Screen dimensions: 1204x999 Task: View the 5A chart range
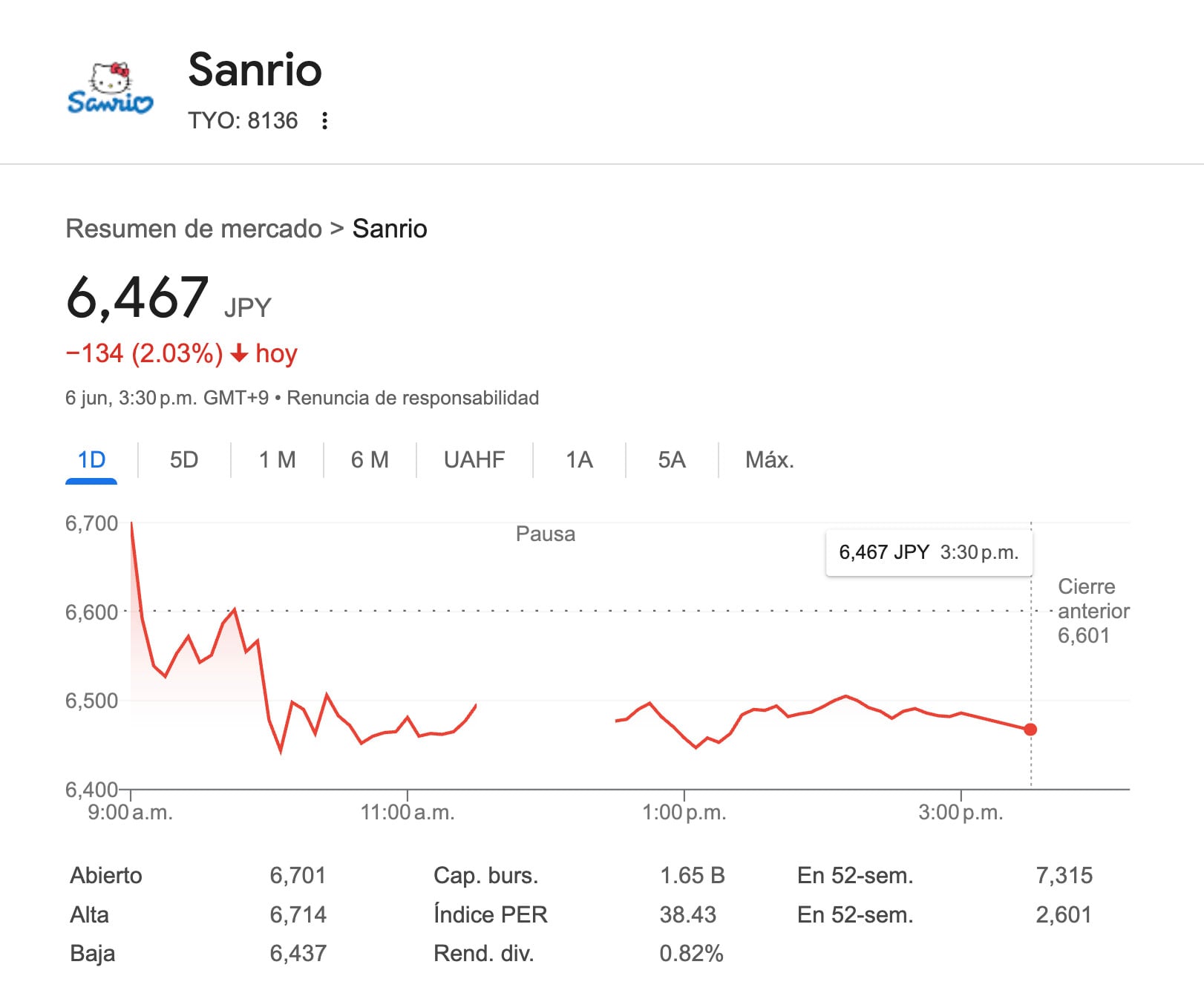(x=672, y=460)
